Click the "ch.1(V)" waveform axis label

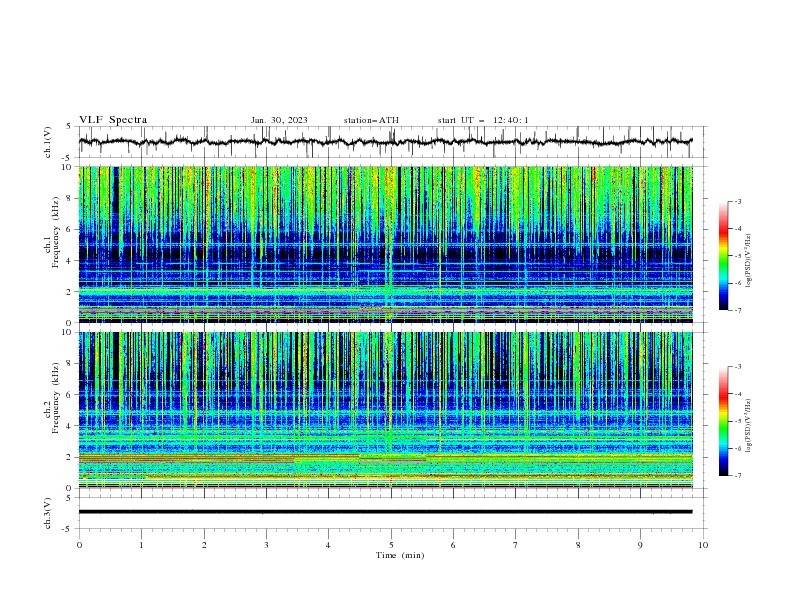click(48, 142)
